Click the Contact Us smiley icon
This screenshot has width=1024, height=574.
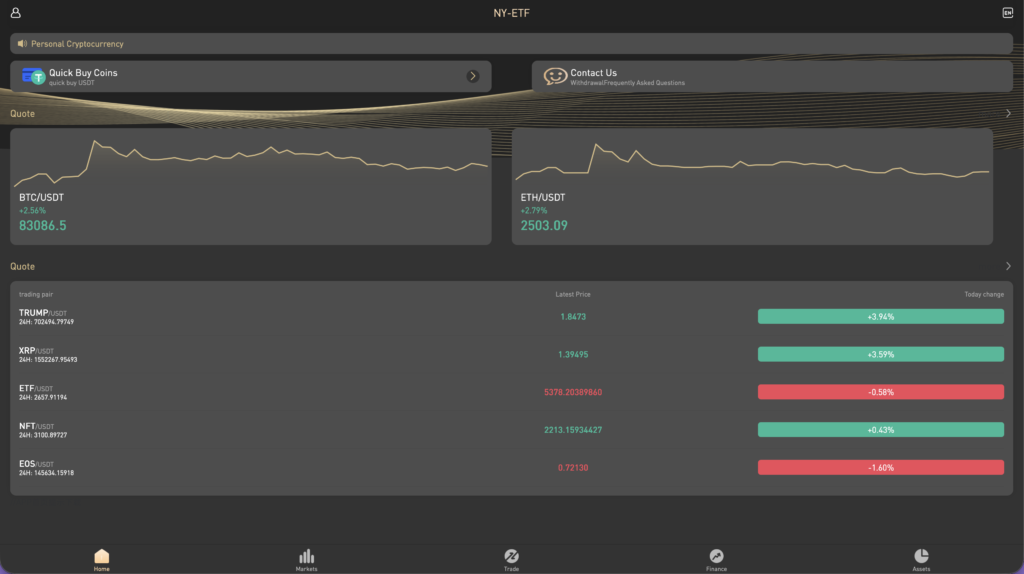click(x=555, y=76)
